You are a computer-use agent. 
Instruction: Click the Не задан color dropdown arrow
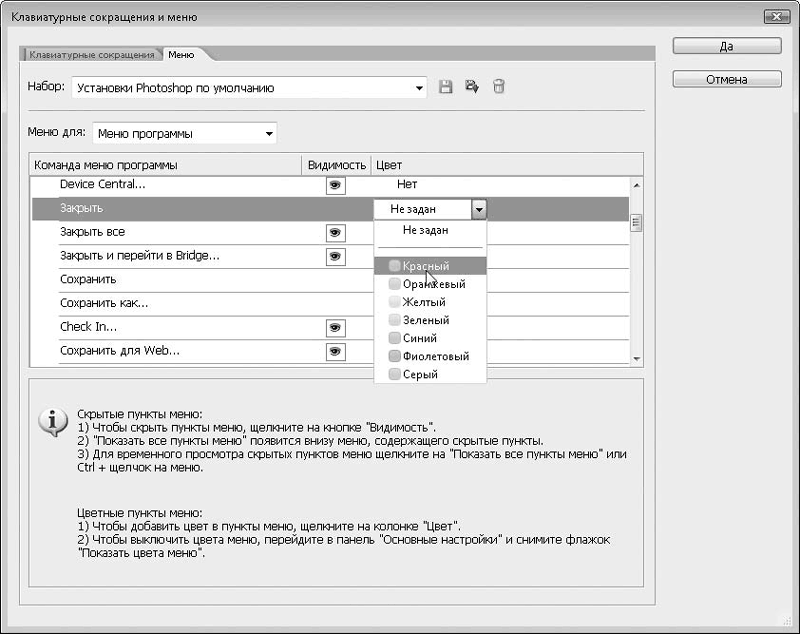(479, 209)
